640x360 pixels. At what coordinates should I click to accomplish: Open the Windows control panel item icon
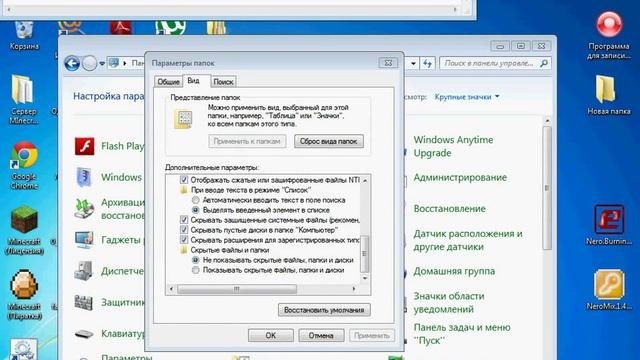point(84,177)
